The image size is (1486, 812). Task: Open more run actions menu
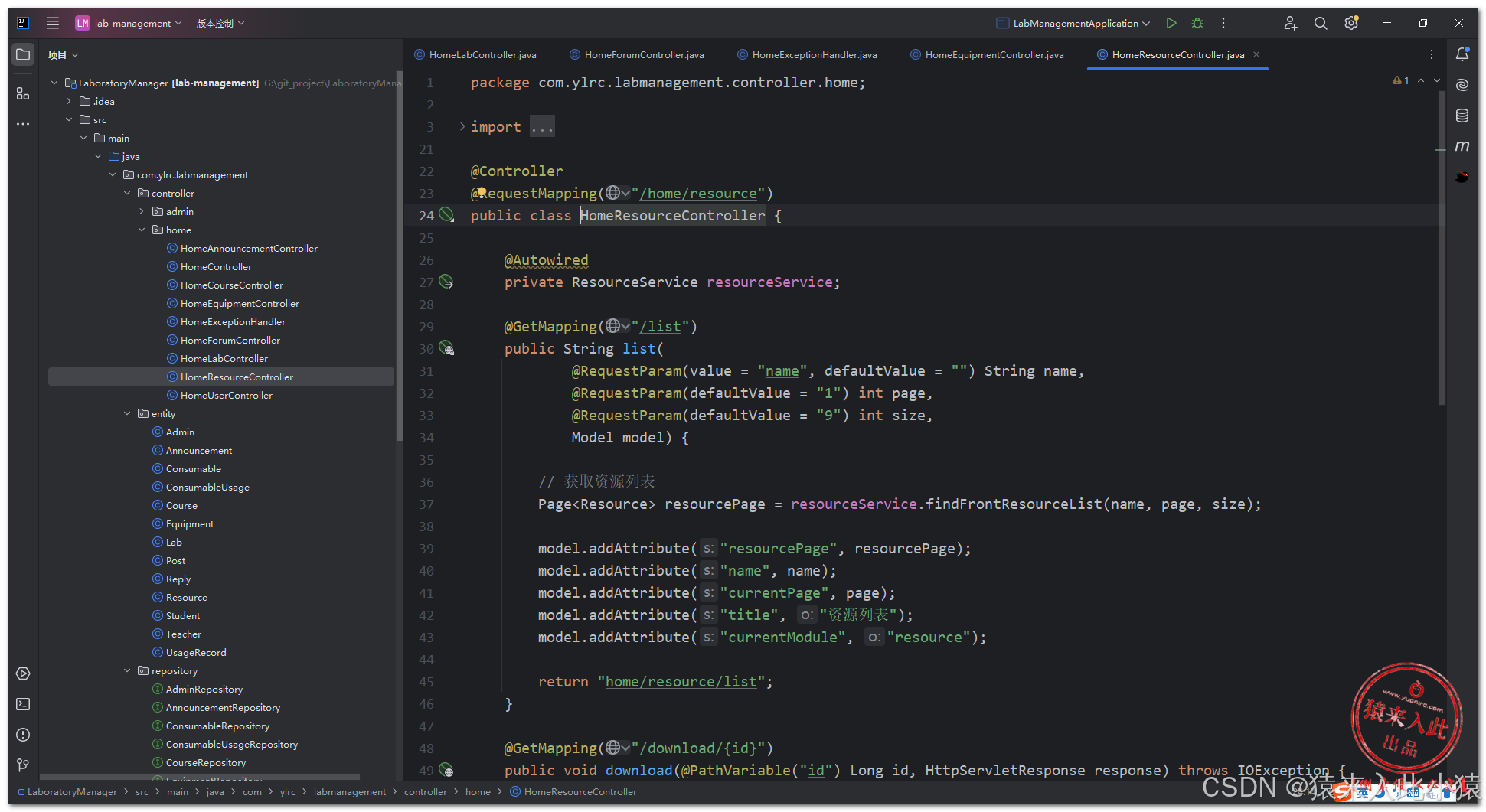(x=1223, y=23)
